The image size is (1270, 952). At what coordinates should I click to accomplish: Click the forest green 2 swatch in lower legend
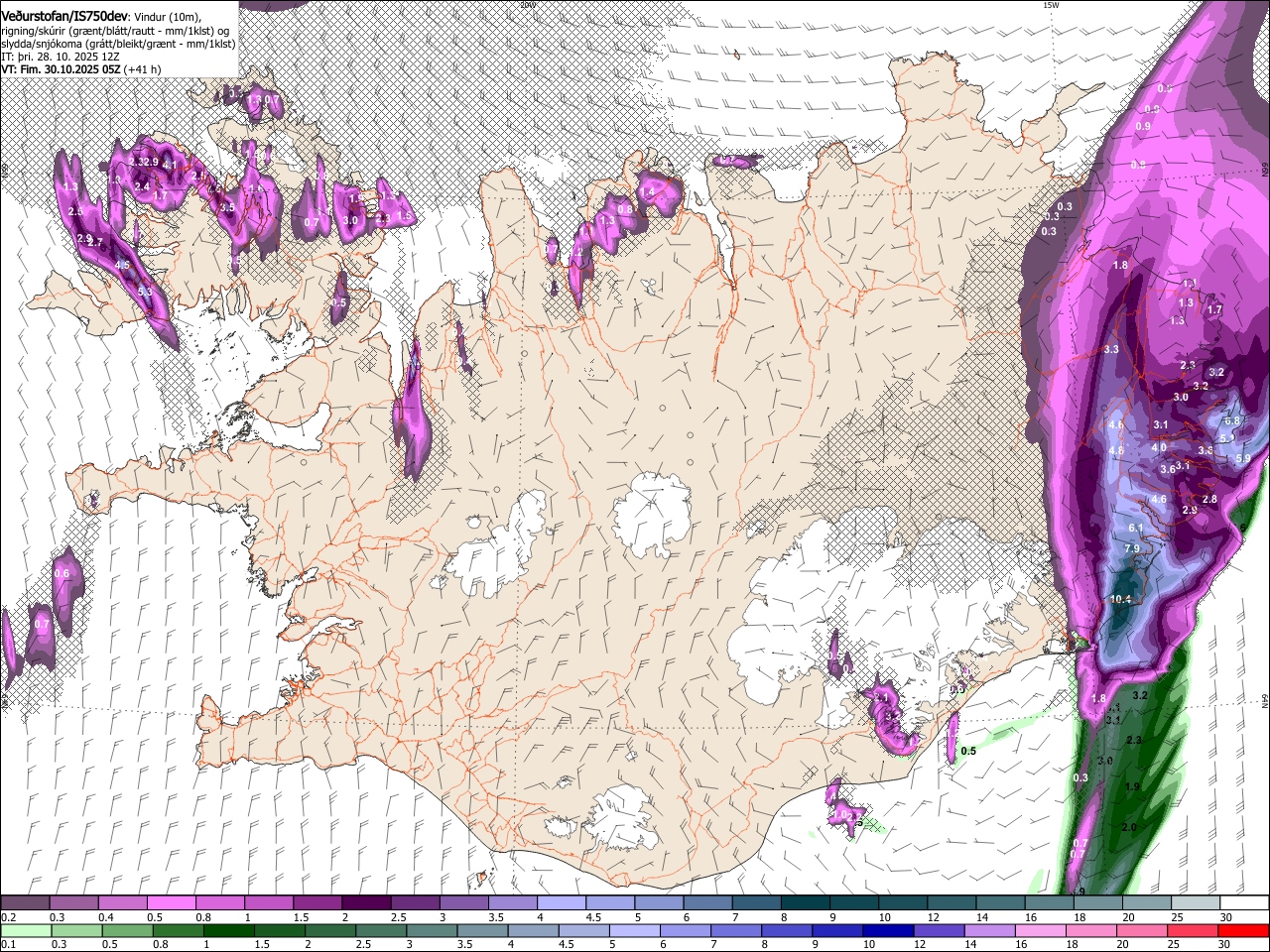[x=329, y=930]
